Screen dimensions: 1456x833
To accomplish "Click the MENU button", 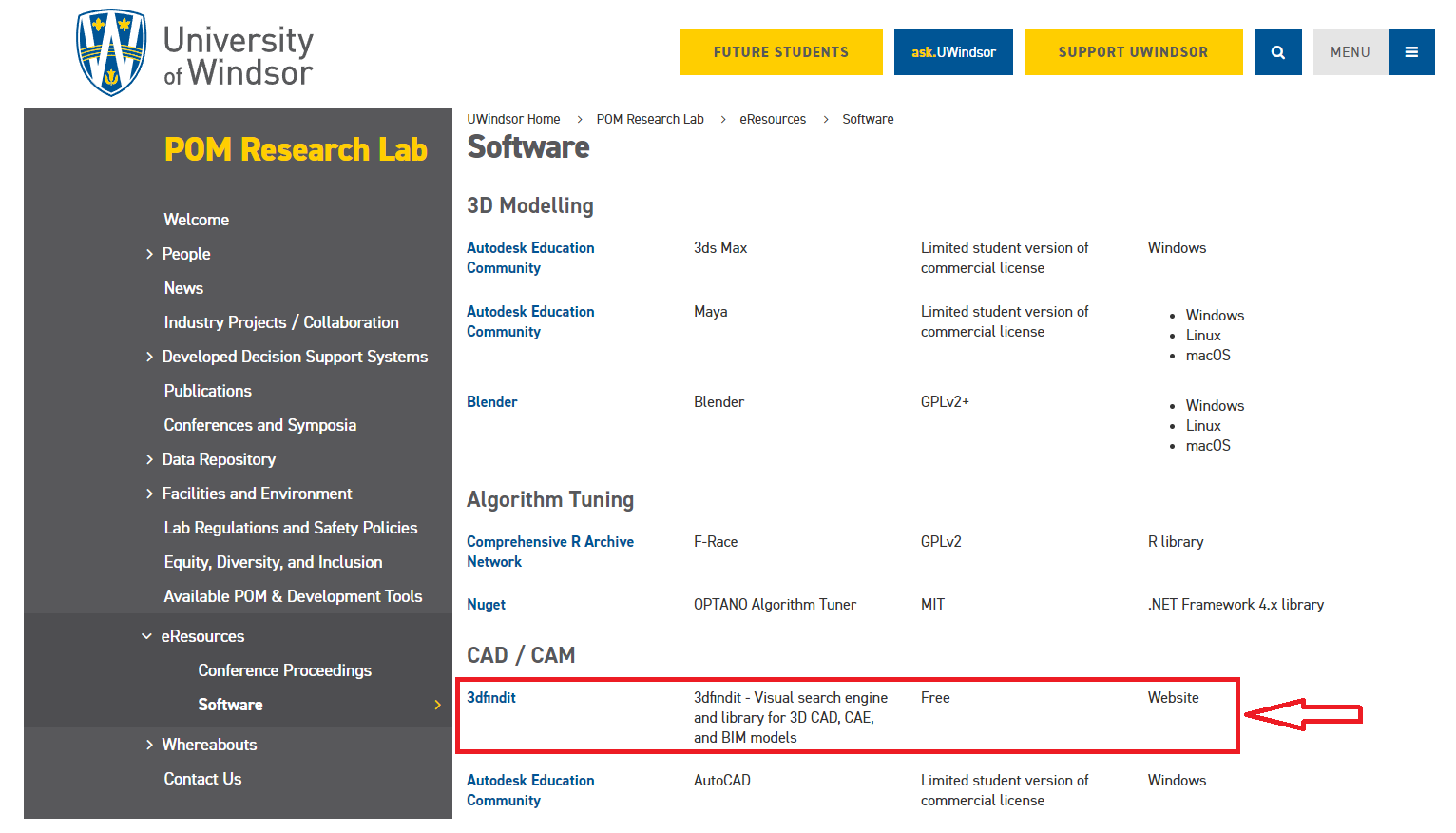I will coord(1351,52).
